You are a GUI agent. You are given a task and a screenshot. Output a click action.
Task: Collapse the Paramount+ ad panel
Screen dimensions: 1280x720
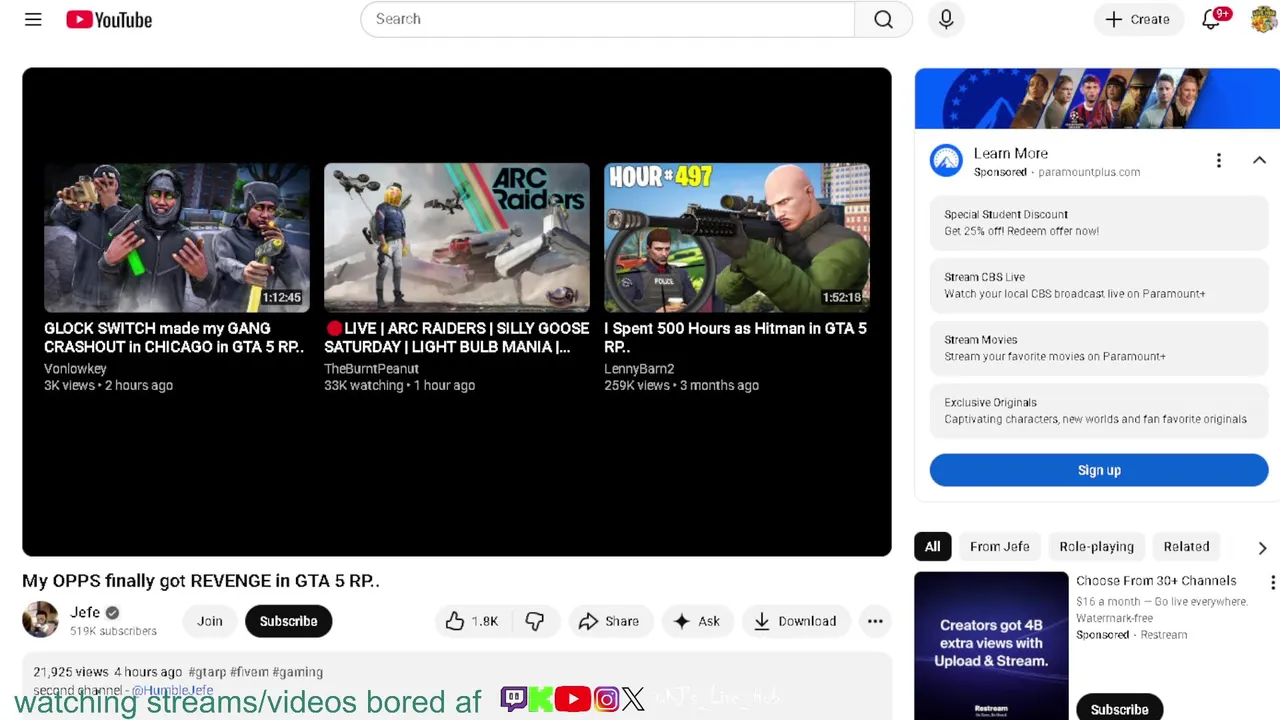pos(1259,161)
